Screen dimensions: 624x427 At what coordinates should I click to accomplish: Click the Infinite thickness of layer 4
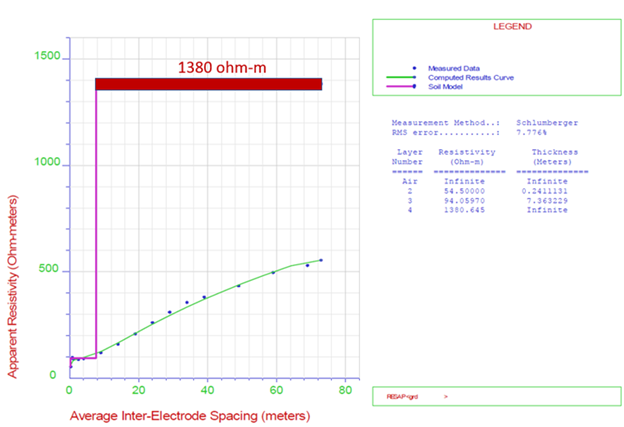pos(547,210)
